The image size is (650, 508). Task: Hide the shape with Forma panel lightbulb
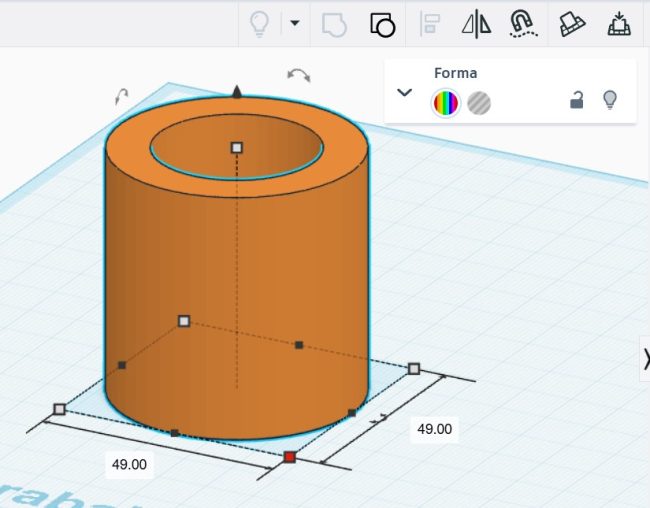pos(609,99)
